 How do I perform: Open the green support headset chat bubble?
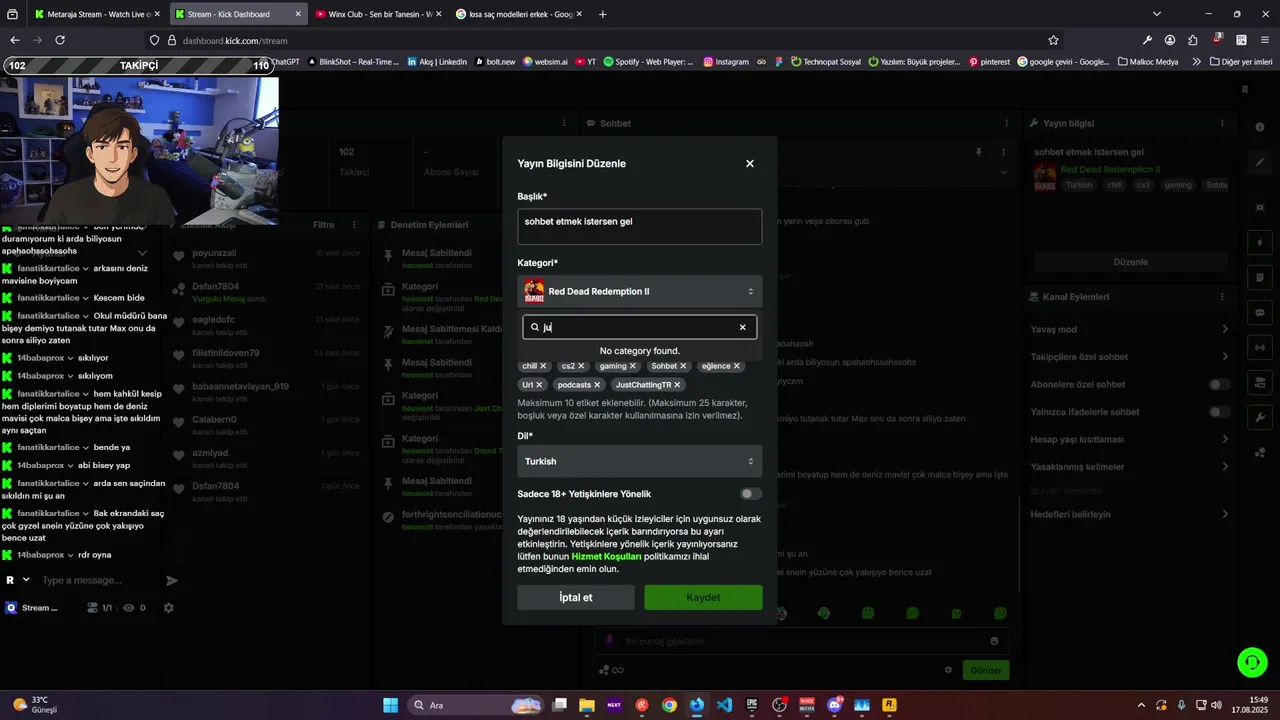click(1252, 662)
